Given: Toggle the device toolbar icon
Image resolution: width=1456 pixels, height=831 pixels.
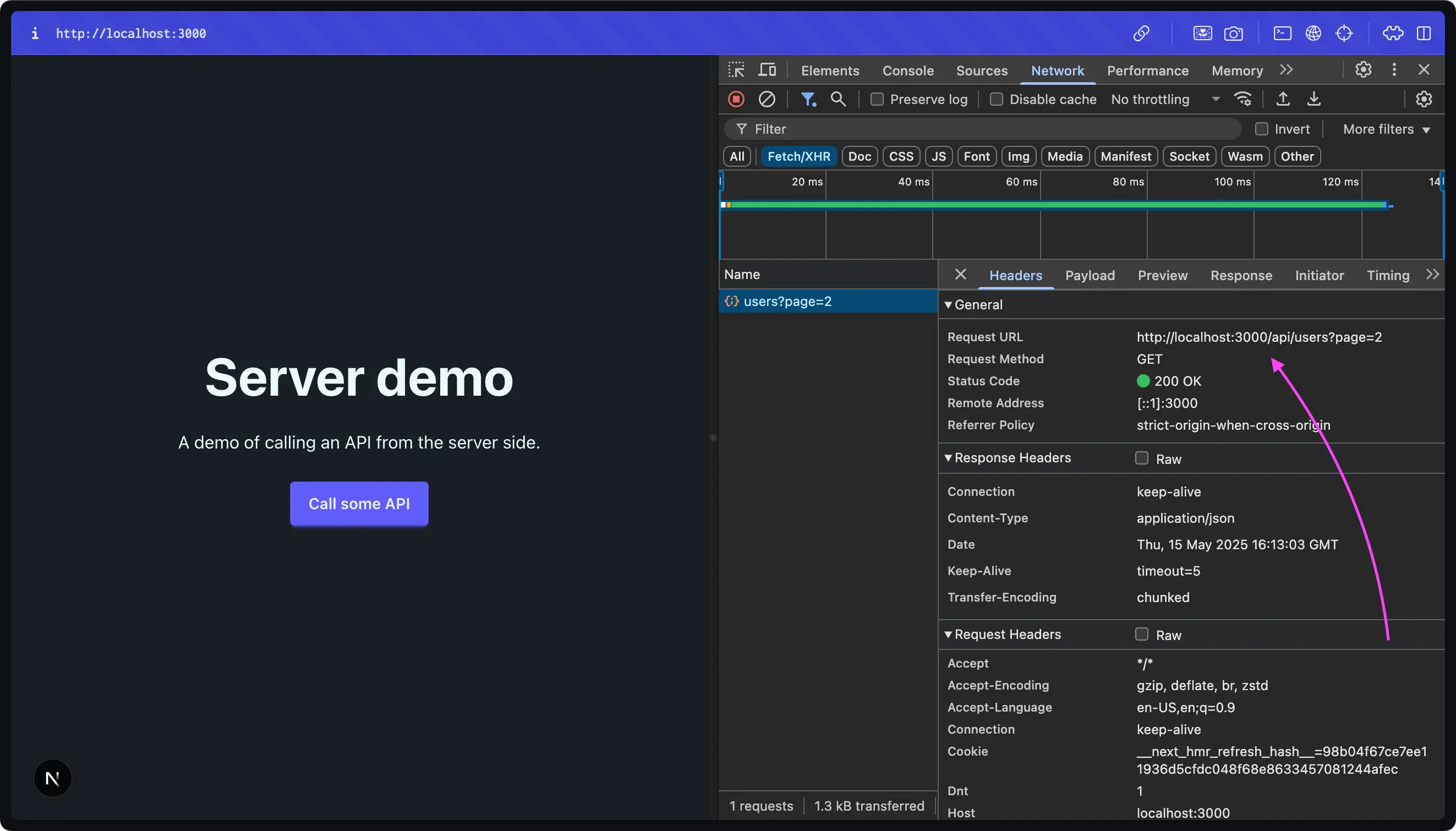Looking at the screenshot, I should click(x=768, y=70).
